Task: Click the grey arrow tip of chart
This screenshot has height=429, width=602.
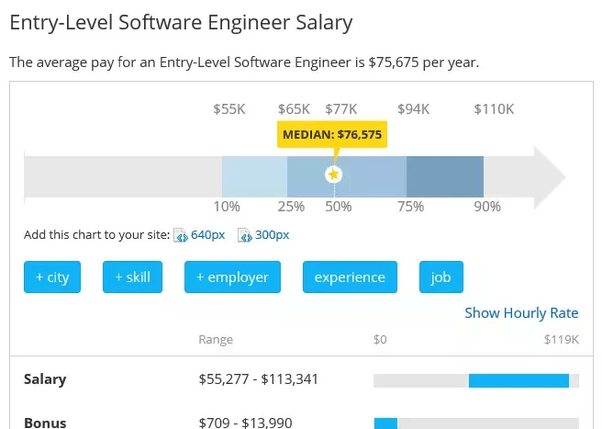Action: pos(549,177)
